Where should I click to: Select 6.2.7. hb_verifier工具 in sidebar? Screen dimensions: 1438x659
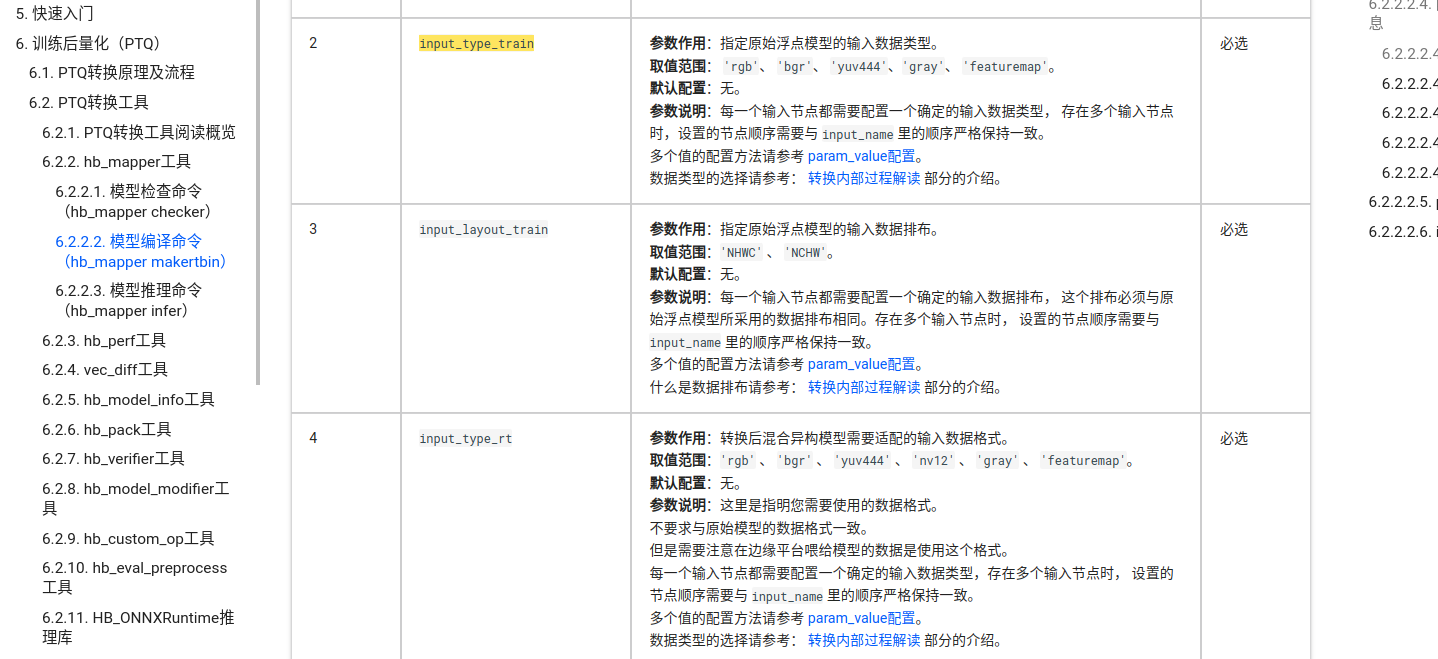(x=113, y=459)
